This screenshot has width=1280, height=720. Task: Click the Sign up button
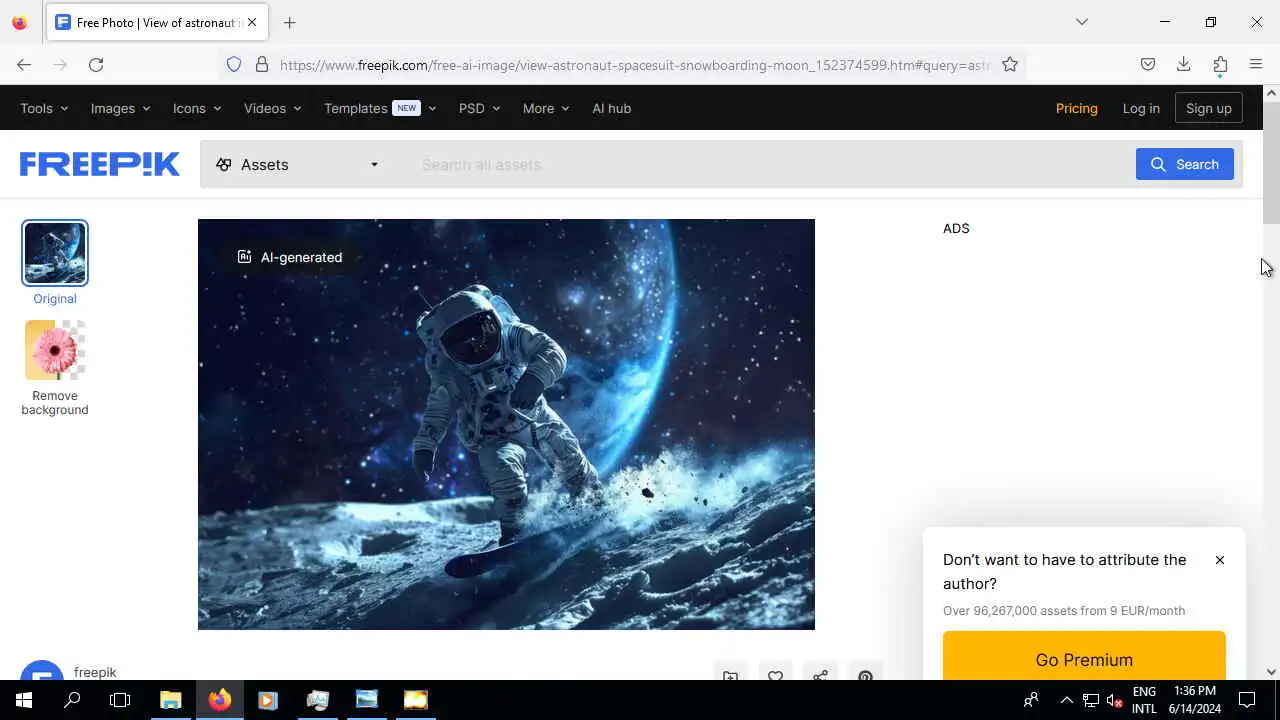pyautogui.click(x=1208, y=108)
